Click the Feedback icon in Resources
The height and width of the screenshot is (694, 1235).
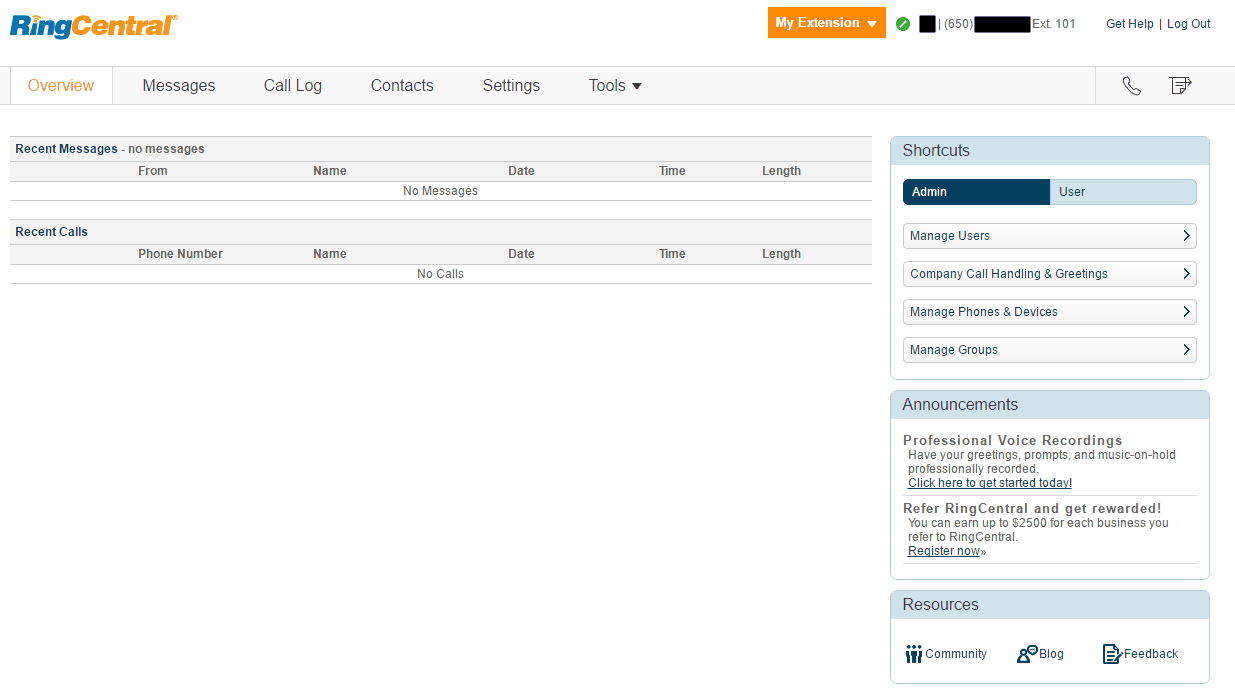tap(1112, 653)
